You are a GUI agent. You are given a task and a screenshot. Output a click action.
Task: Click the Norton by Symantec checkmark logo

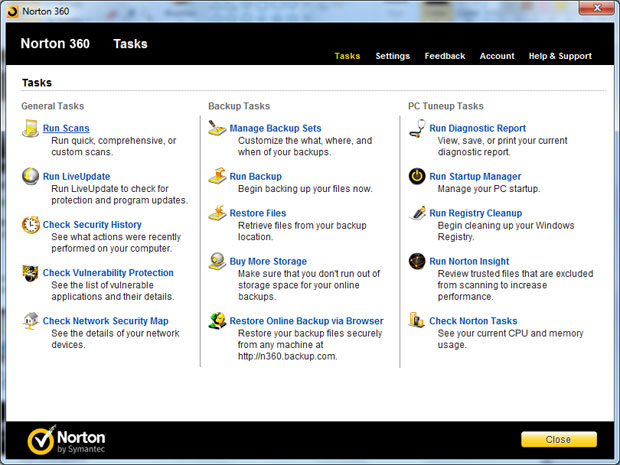click(41, 440)
